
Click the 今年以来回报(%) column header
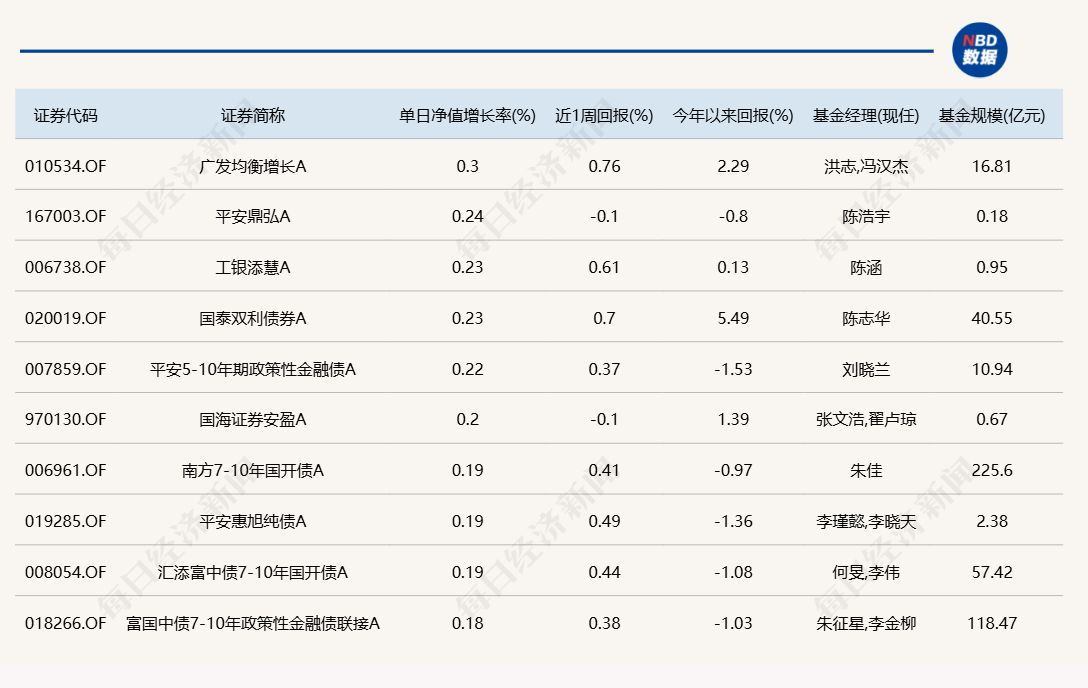[733, 116]
